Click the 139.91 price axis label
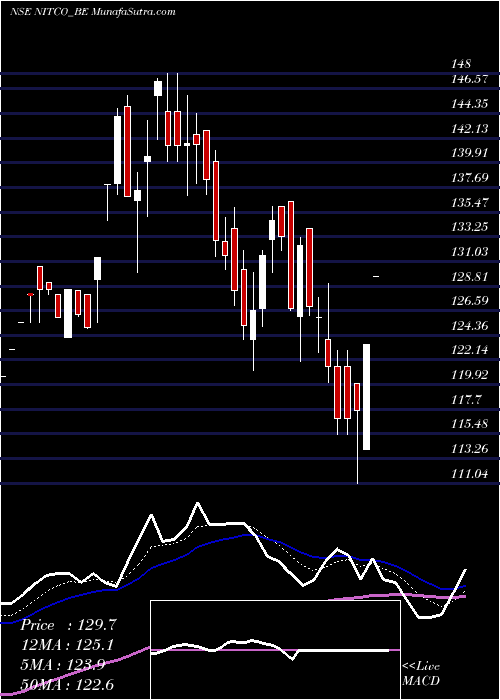Screen dimensions: 500x700 470,154
